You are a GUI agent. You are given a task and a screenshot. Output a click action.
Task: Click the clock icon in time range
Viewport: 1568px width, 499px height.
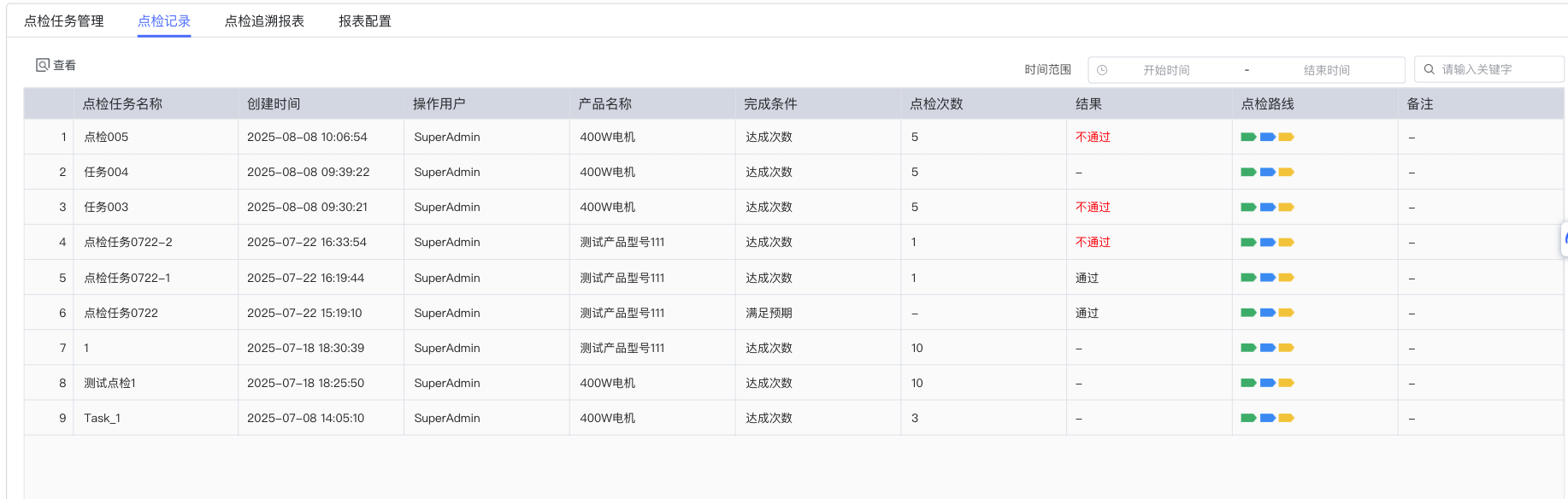[x=1102, y=70]
